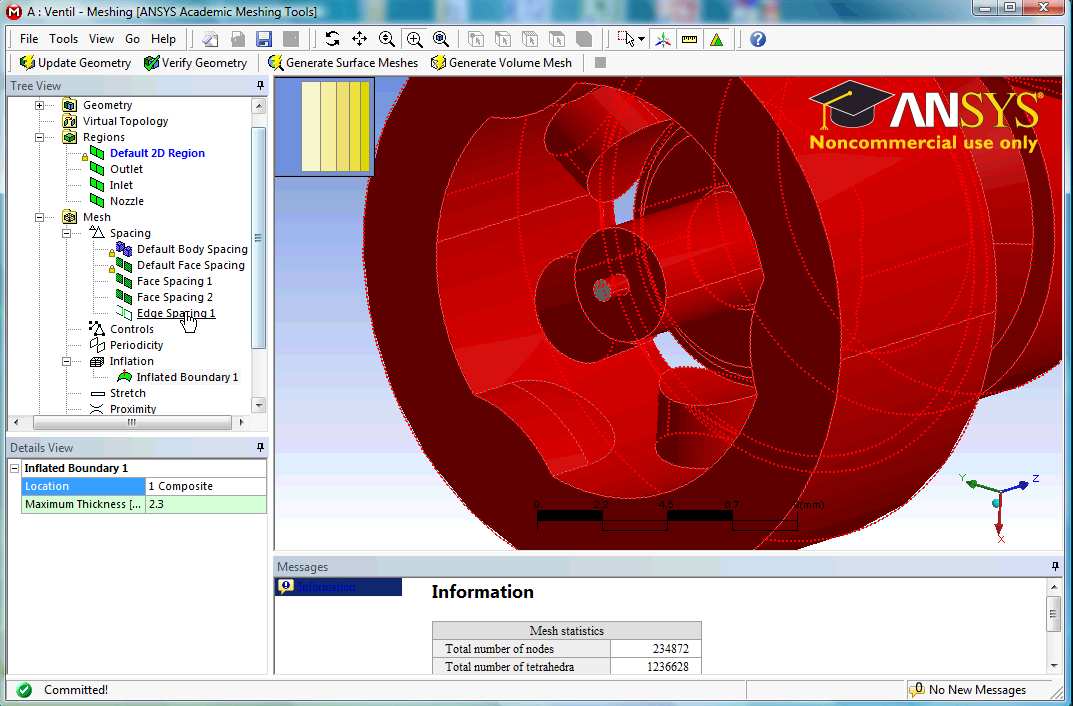Click Update Geometry button
Image resolution: width=1073 pixels, height=706 pixels.
75,63
